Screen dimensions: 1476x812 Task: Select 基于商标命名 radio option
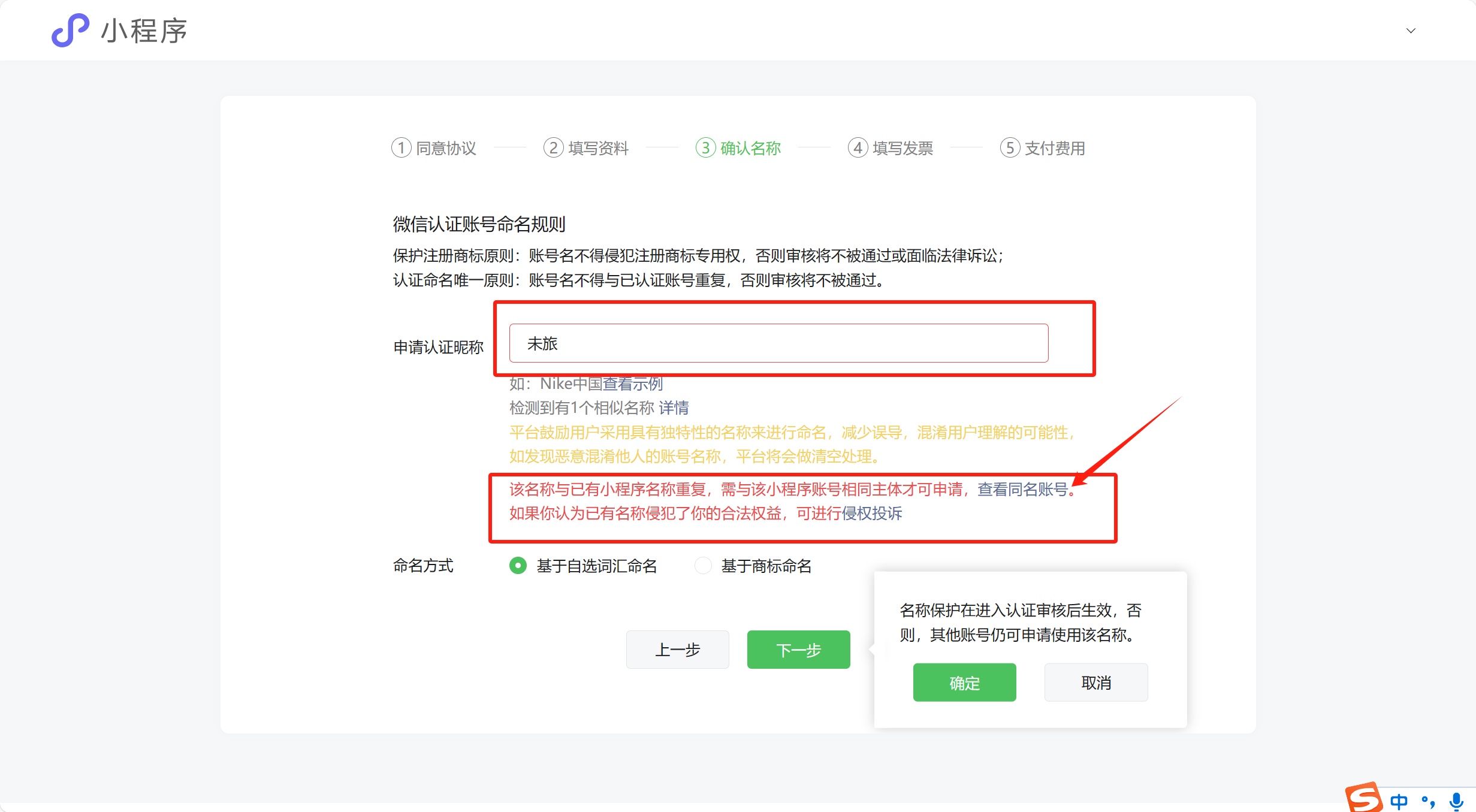[x=702, y=566]
